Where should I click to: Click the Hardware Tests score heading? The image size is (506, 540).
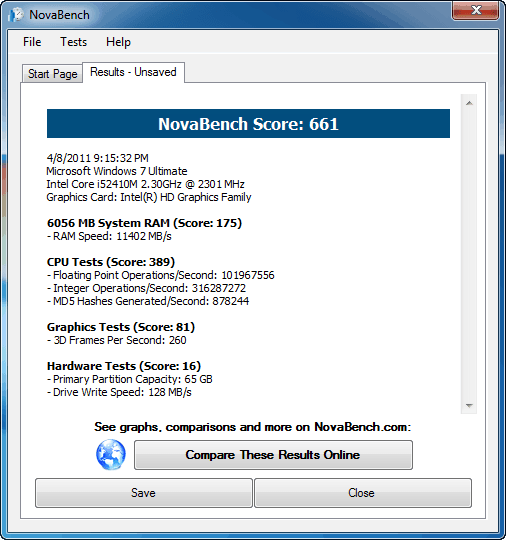124,366
